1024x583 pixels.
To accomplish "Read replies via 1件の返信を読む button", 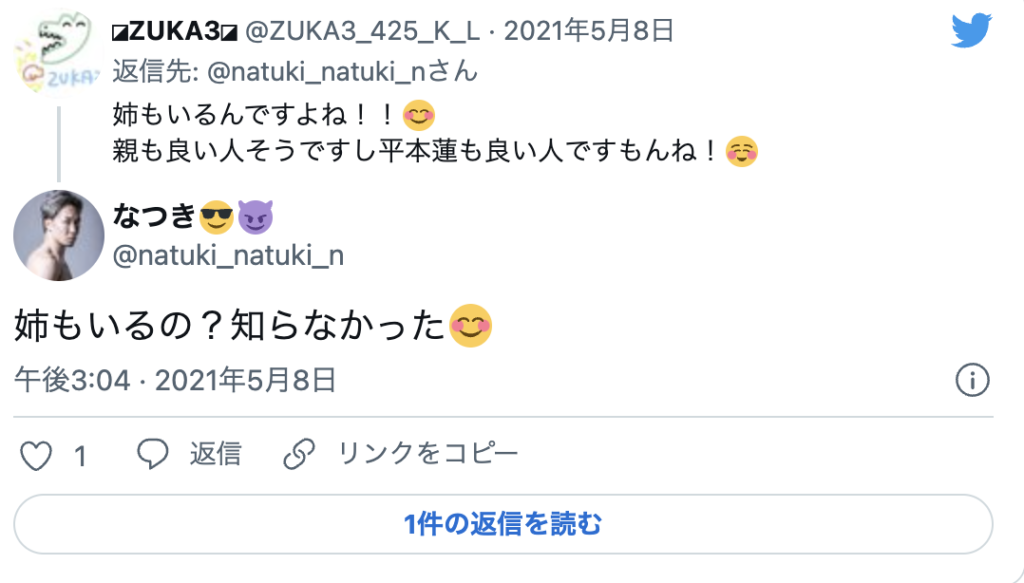I will pos(503,524).
